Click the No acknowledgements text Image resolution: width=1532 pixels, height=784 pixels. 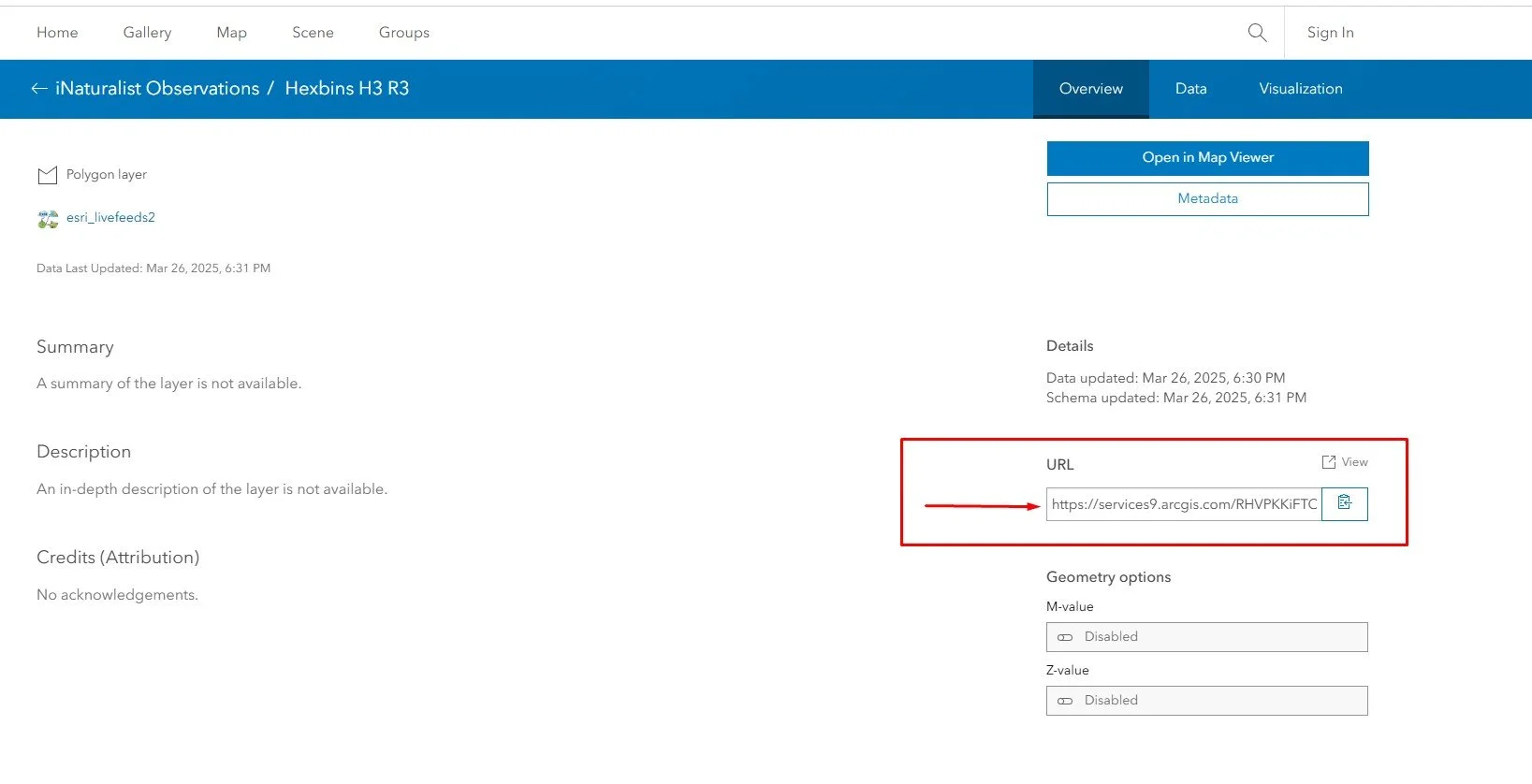point(117,595)
